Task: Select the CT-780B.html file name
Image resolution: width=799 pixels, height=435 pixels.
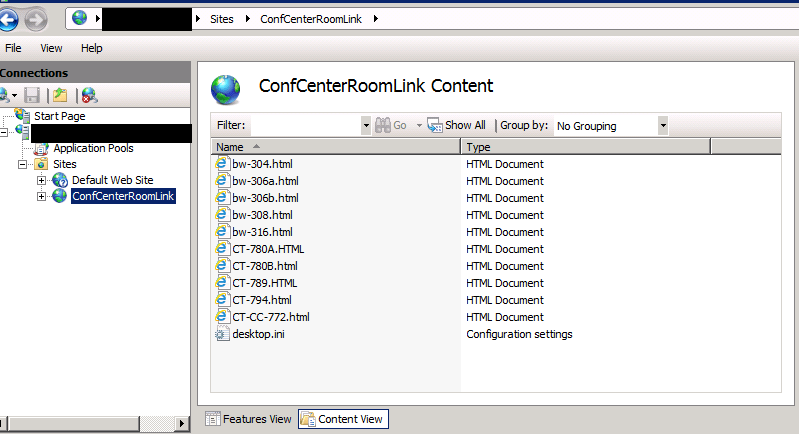Action: tap(265, 266)
